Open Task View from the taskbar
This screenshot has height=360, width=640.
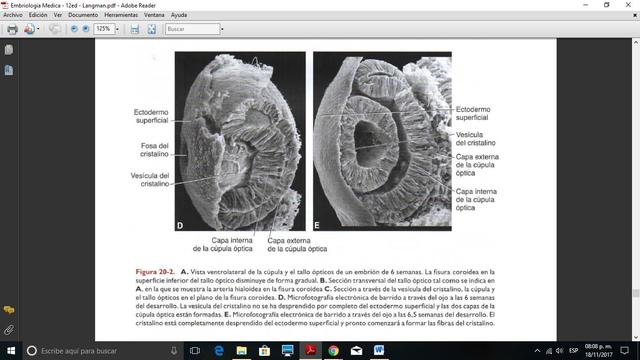[195, 351]
